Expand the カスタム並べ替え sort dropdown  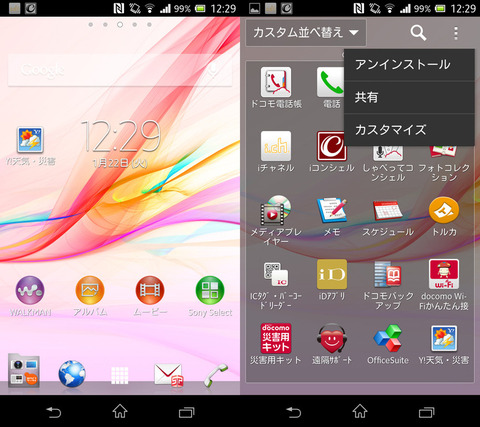click(306, 33)
